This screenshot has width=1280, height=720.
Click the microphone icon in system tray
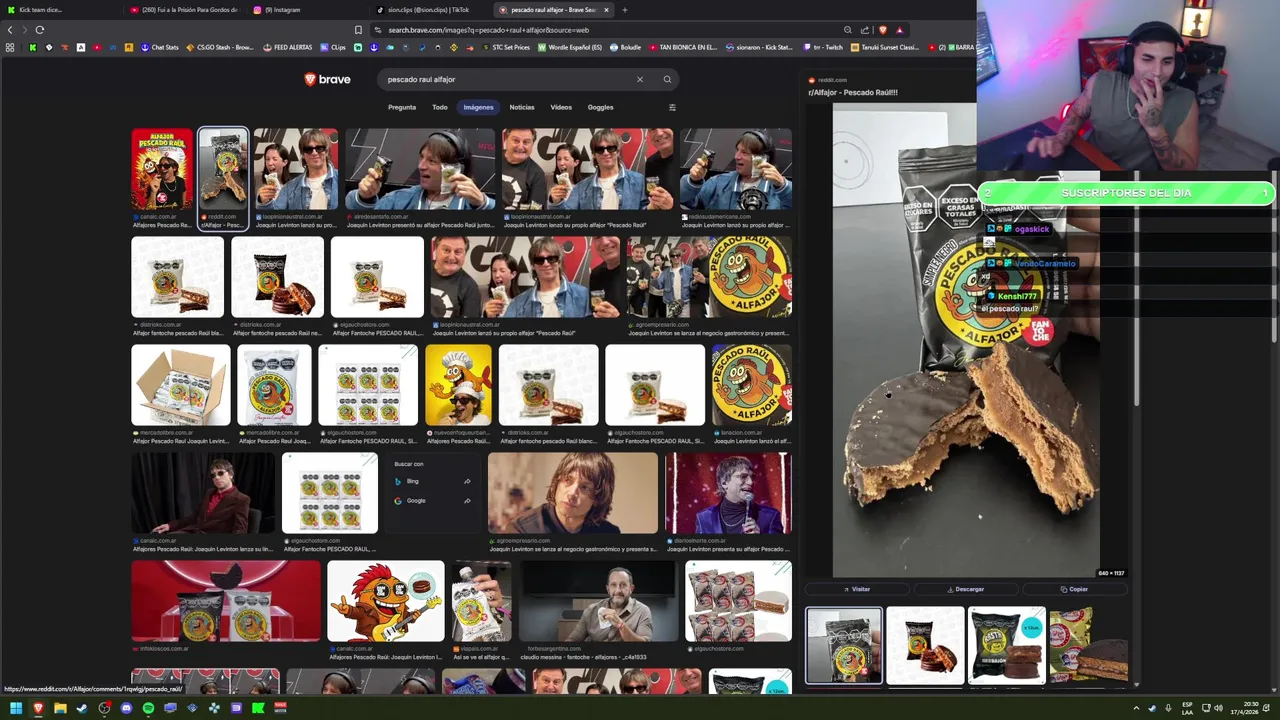(x=1168, y=708)
